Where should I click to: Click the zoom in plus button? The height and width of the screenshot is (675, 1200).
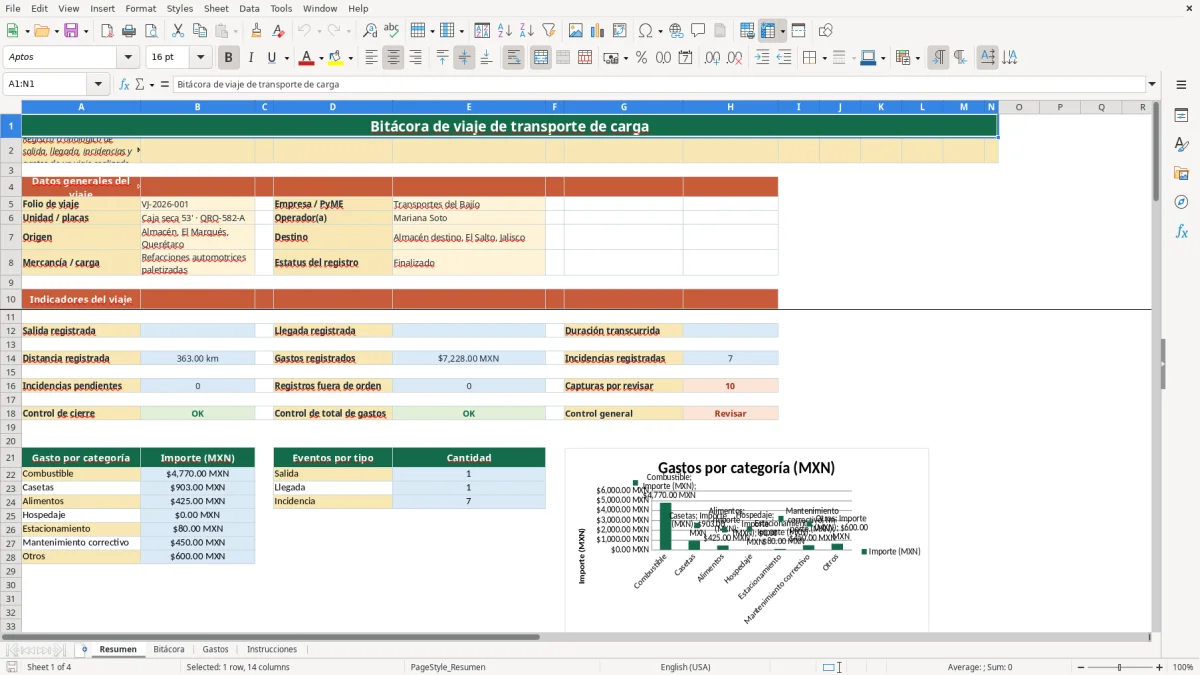[1159, 667]
